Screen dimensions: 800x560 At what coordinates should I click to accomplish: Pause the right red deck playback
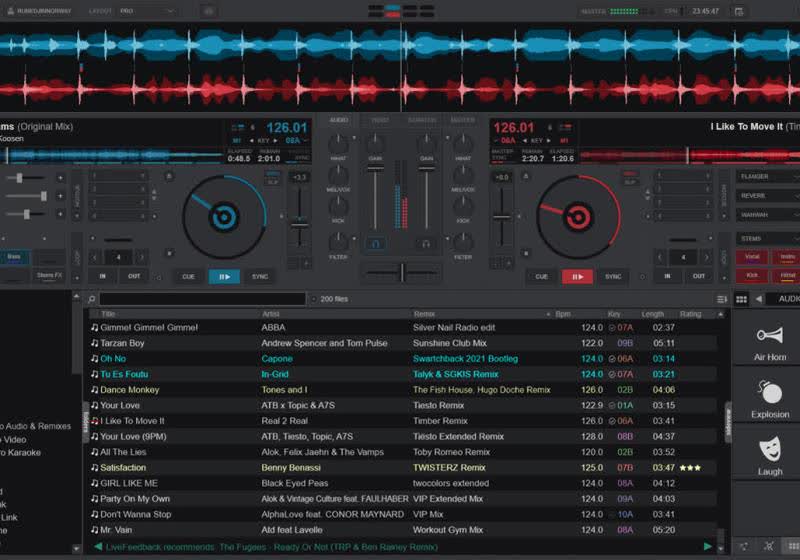[x=577, y=276]
